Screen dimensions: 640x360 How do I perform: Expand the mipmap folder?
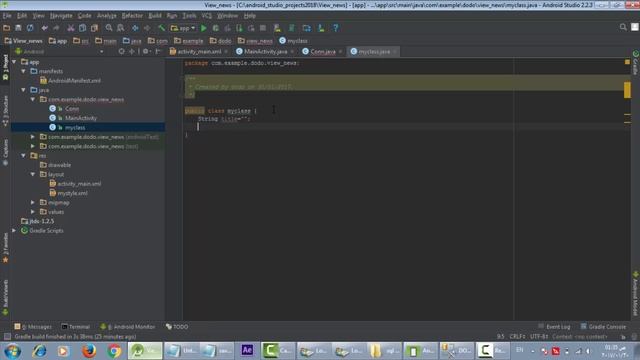click(33, 202)
